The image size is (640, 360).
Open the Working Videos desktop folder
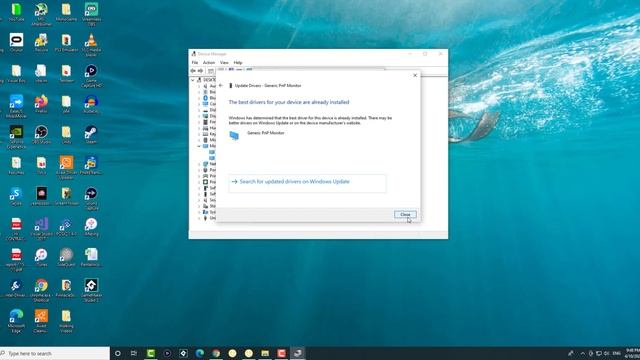click(67, 321)
